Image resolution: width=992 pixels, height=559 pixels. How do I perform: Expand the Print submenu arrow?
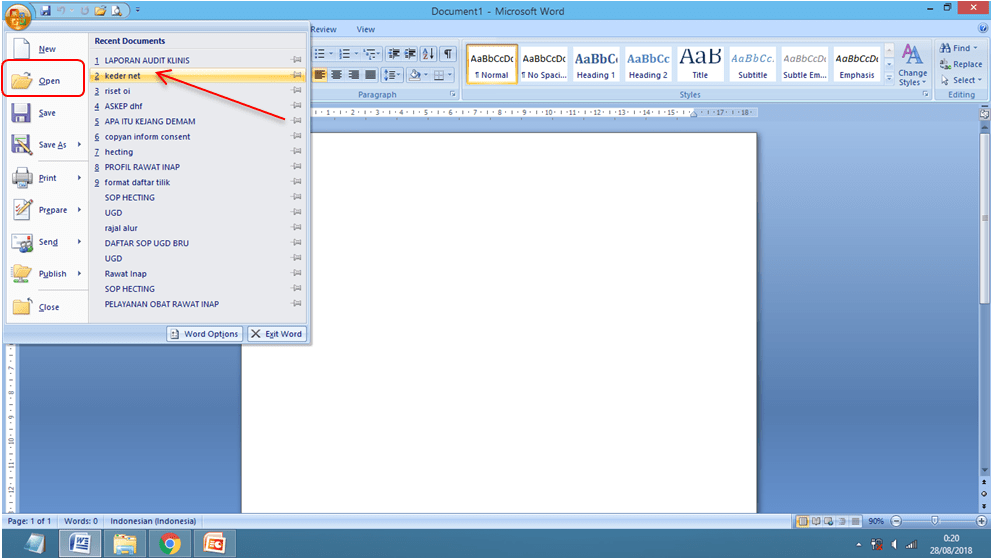[x=79, y=178]
